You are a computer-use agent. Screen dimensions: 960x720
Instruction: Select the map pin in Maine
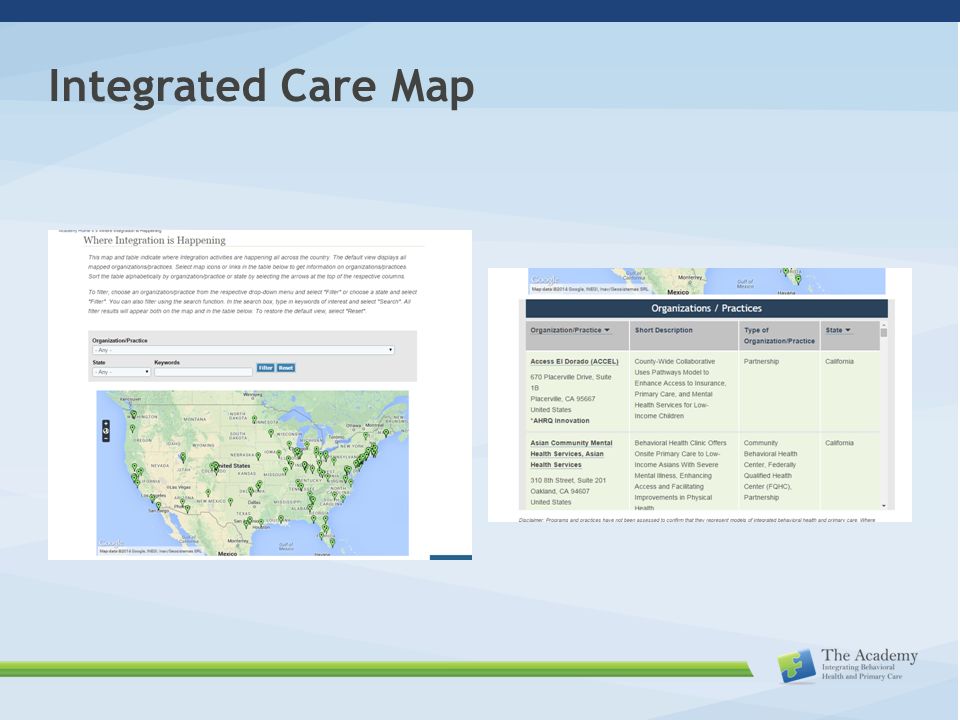click(x=386, y=432)
